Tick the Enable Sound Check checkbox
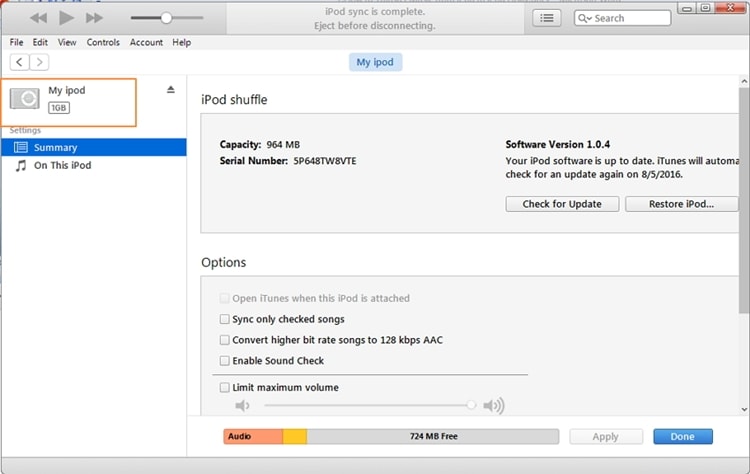Viewport: 750px width, 474px height. tap(224, 361)
